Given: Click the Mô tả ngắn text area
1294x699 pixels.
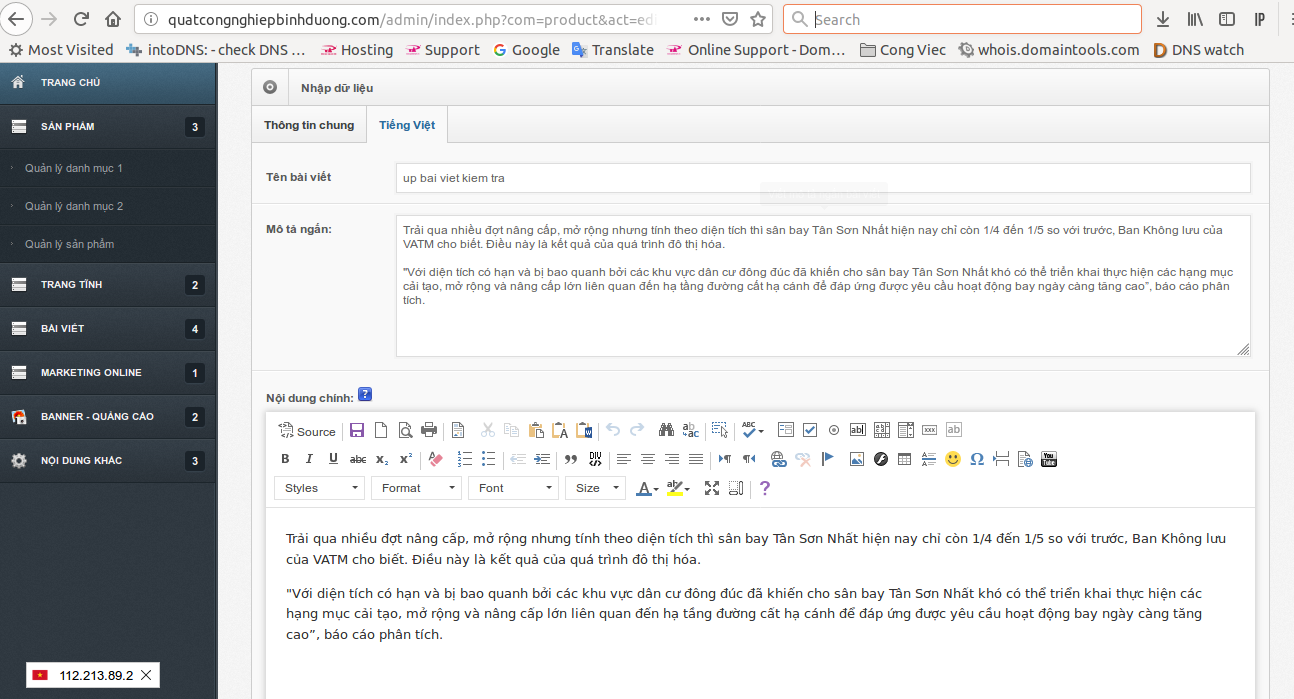Looking at the screenshot, I should [823, 286].
